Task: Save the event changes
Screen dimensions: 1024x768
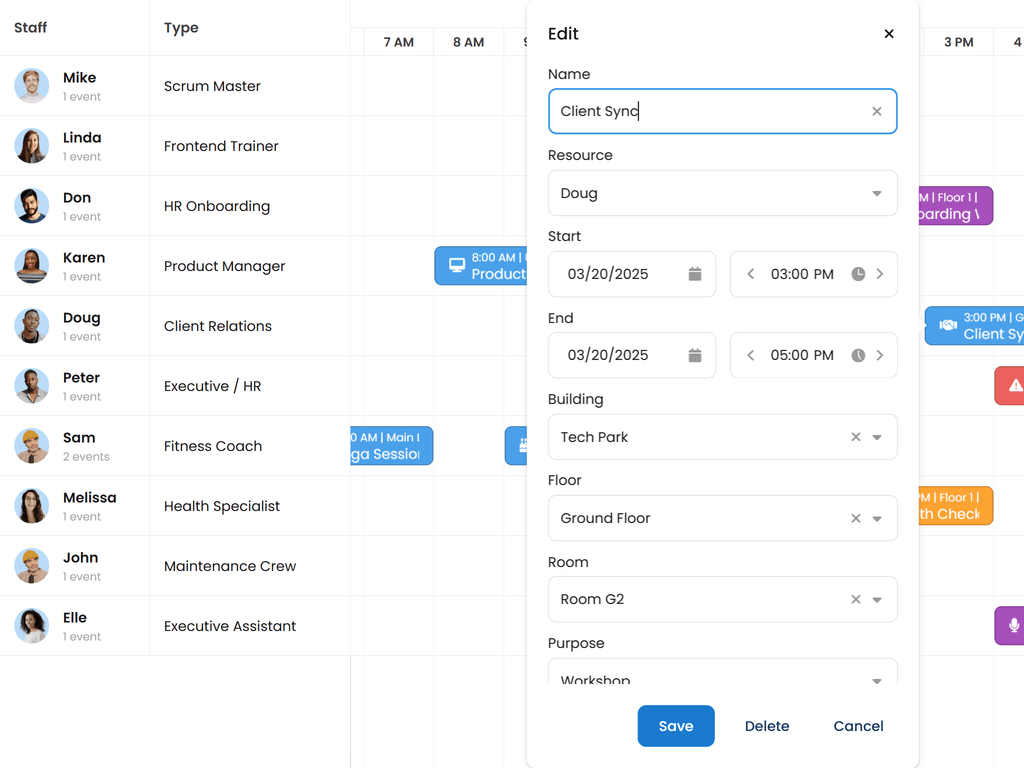Action: pyautogui.click(x=676, y=726)
